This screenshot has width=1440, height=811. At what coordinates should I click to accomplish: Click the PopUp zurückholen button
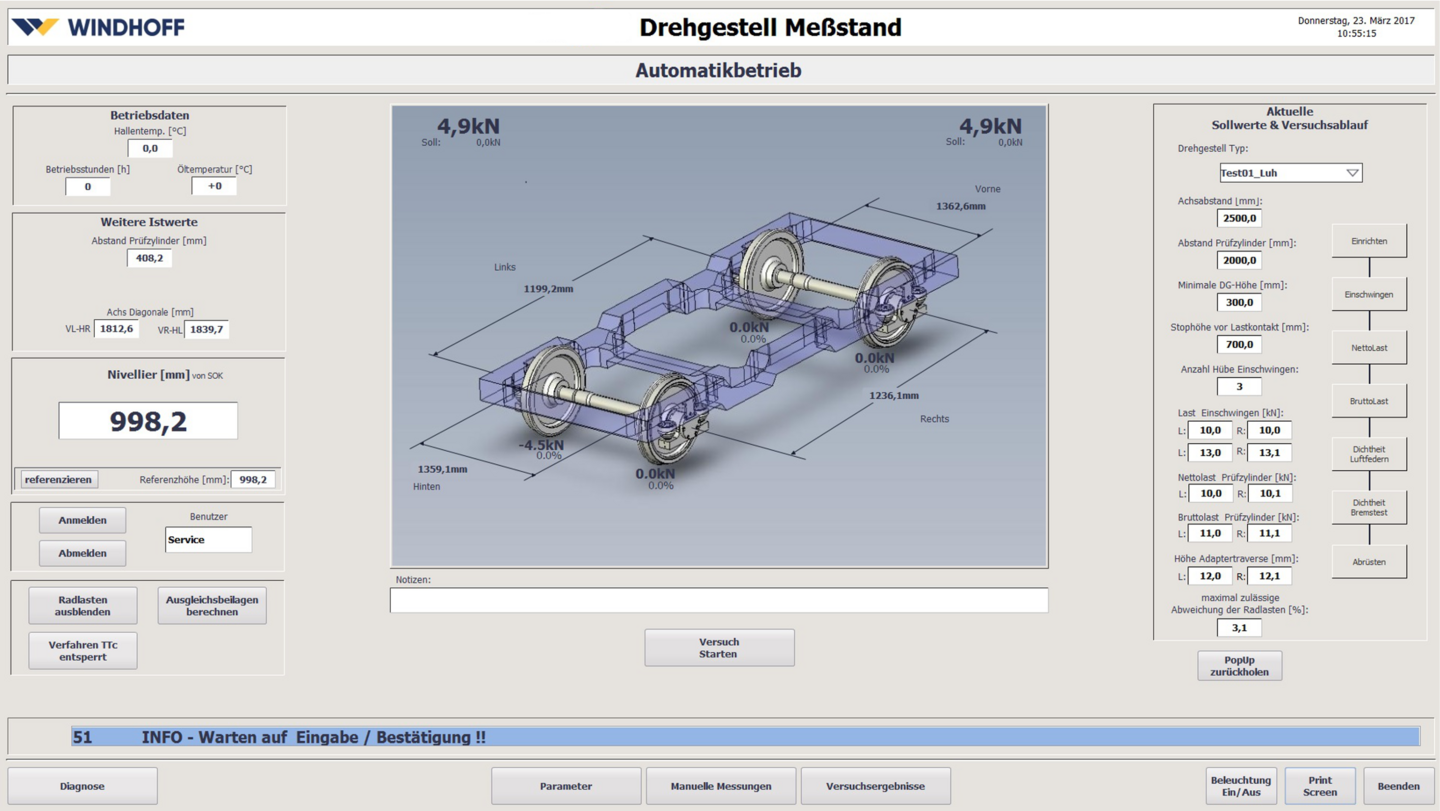1239,666
